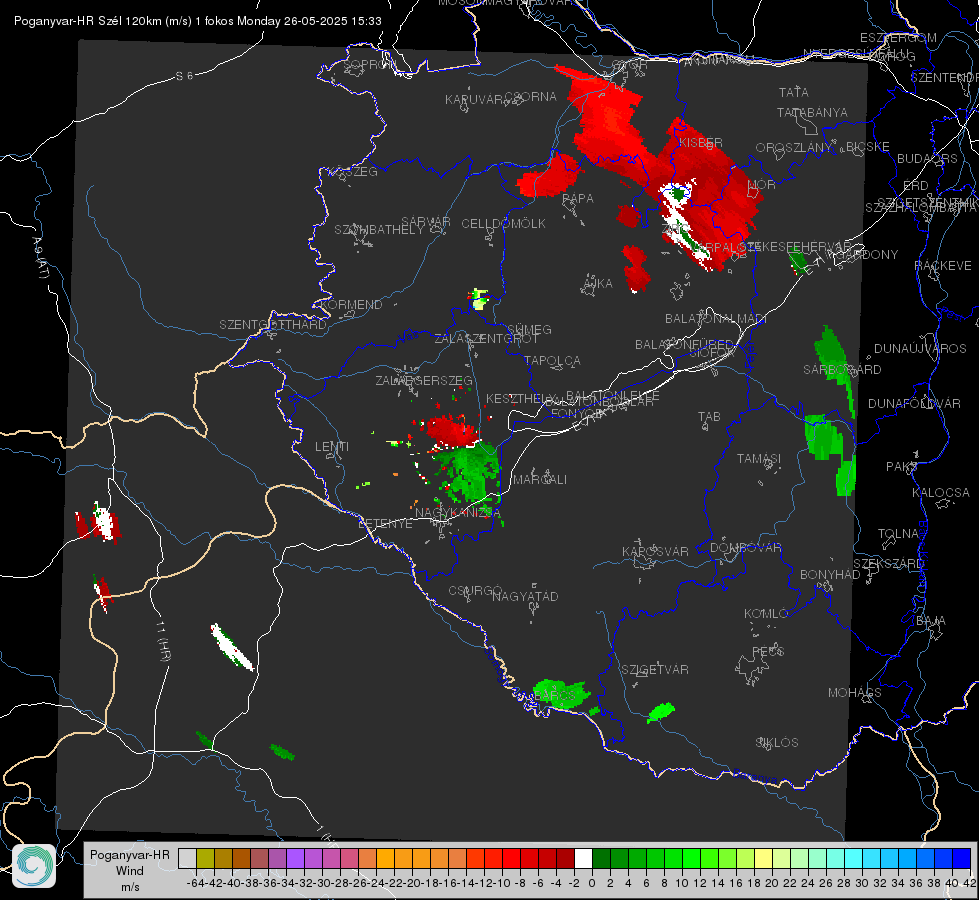The height and width of the screenshot is (900, 979).
Task: Click the KAPOSVAR city label
Action: click(656, 551)
